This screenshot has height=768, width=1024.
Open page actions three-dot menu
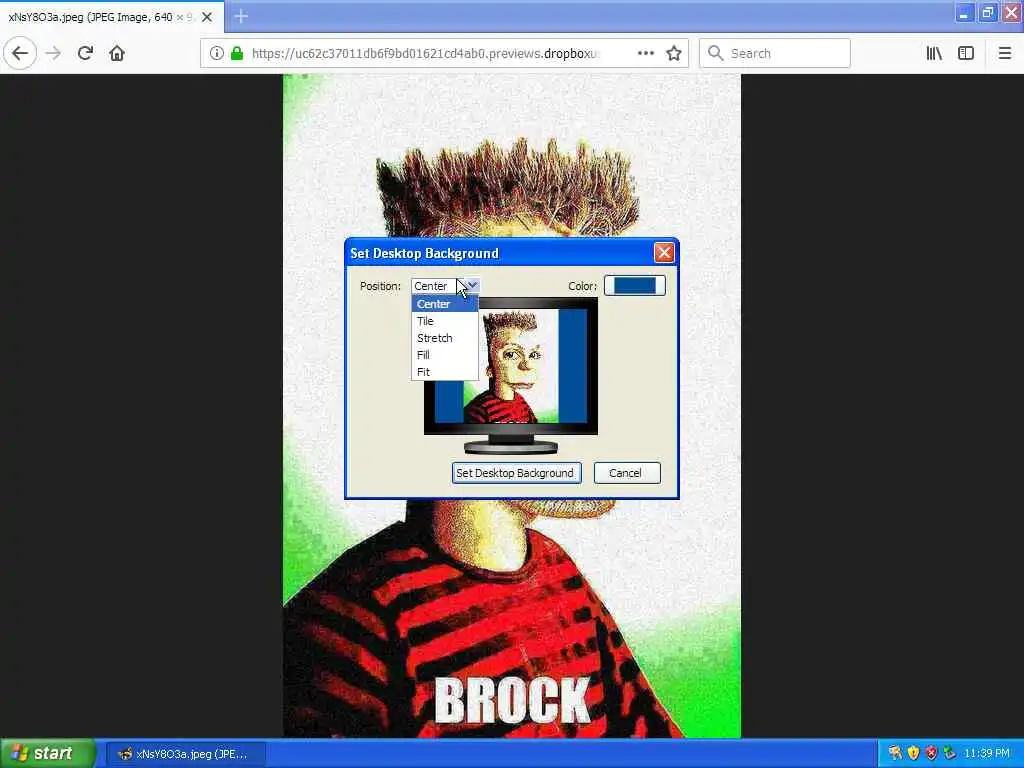click(x=645, y=53)
